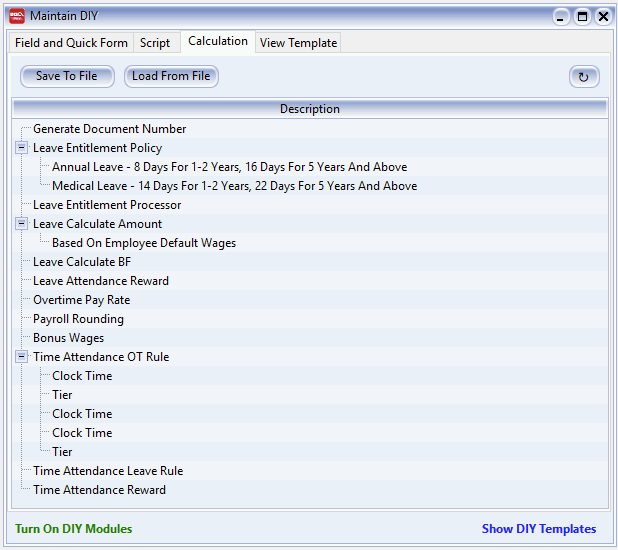Collapse the Leave Calculate Amount node
The width and height of the screenshot is (618, 550).
click(x=22, y=224)
